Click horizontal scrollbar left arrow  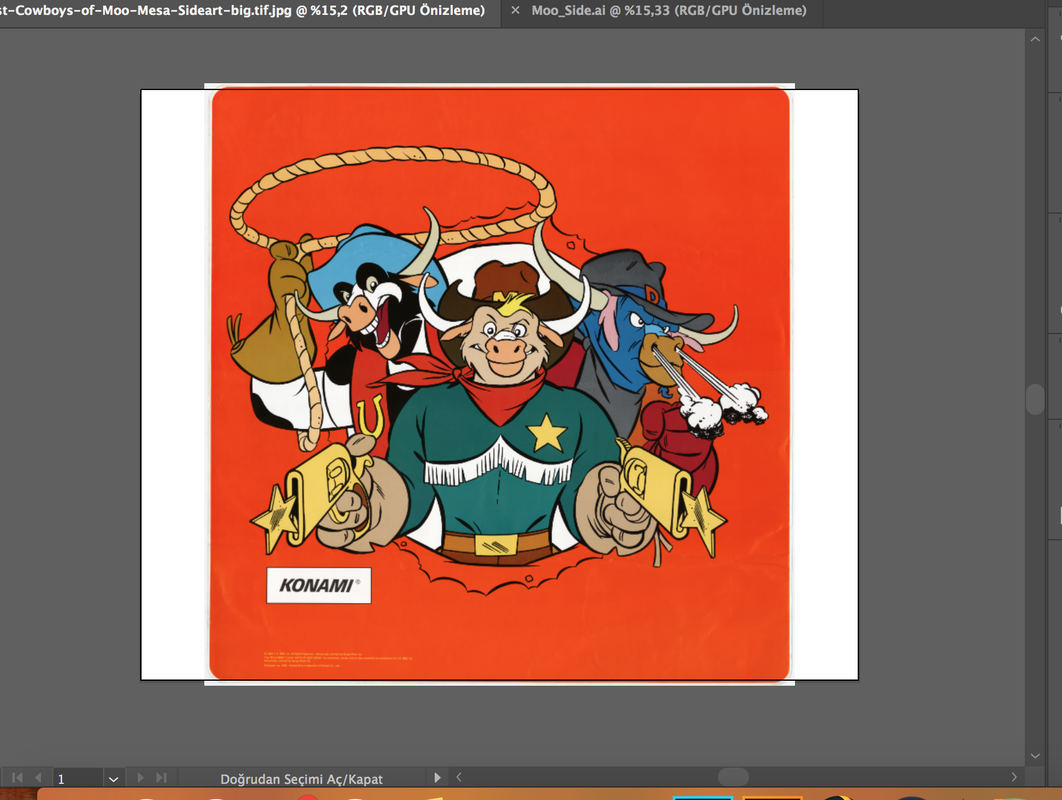coord(459,777)
